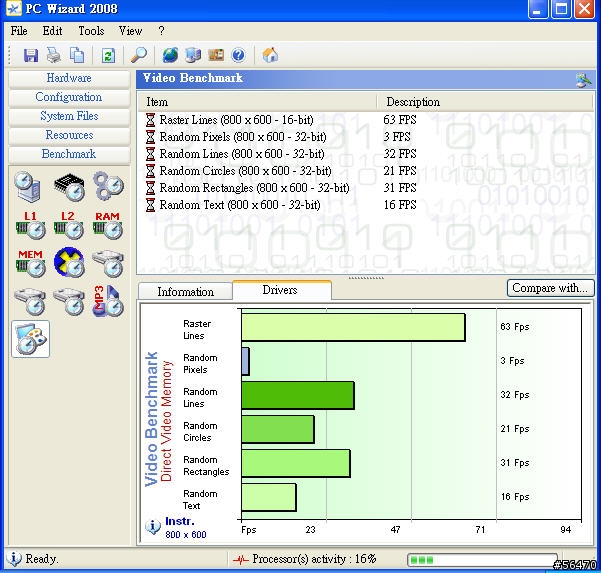601x573 pixels.
Task: Open the File menu
Action: (x=19, y=31)
